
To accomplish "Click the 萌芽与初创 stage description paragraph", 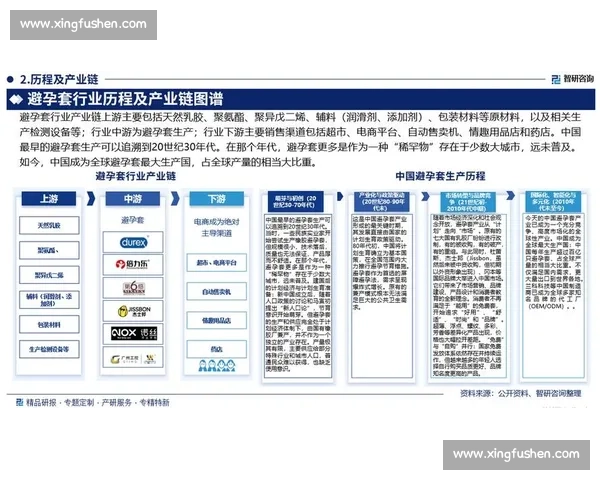I will [x=298, y=295].
